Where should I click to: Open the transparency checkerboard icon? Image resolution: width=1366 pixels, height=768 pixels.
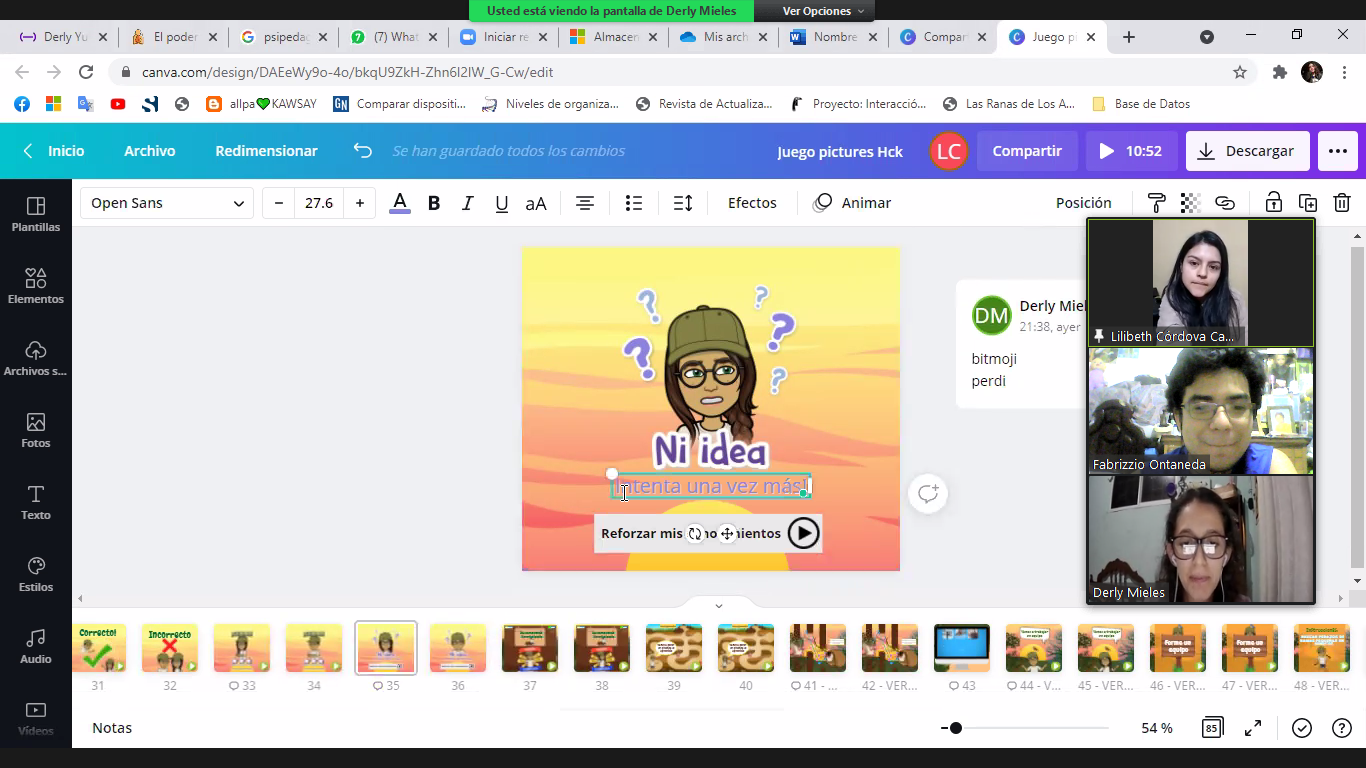click(x=1190, y=203)
